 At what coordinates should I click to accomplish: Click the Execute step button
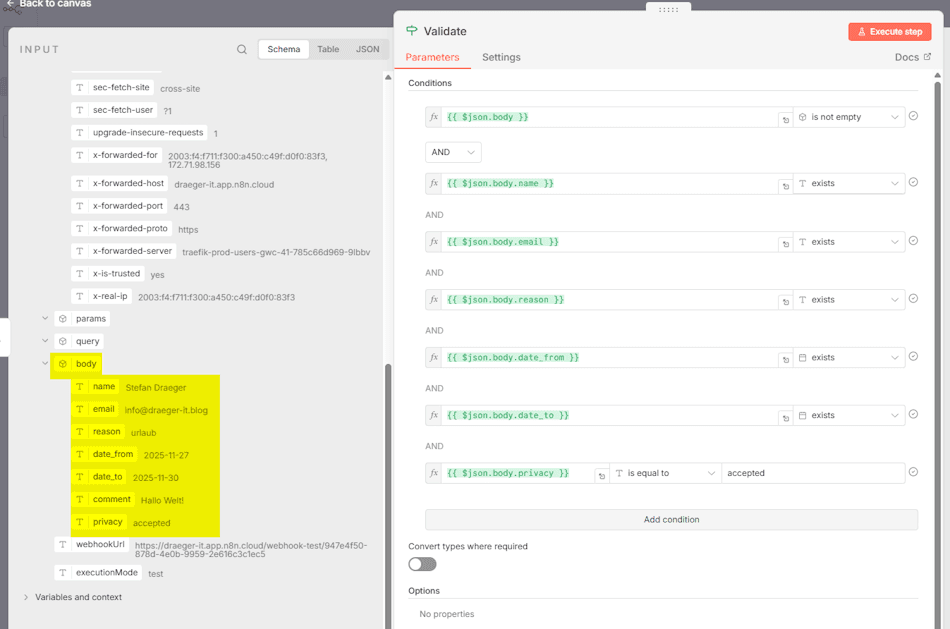[889, 32]
